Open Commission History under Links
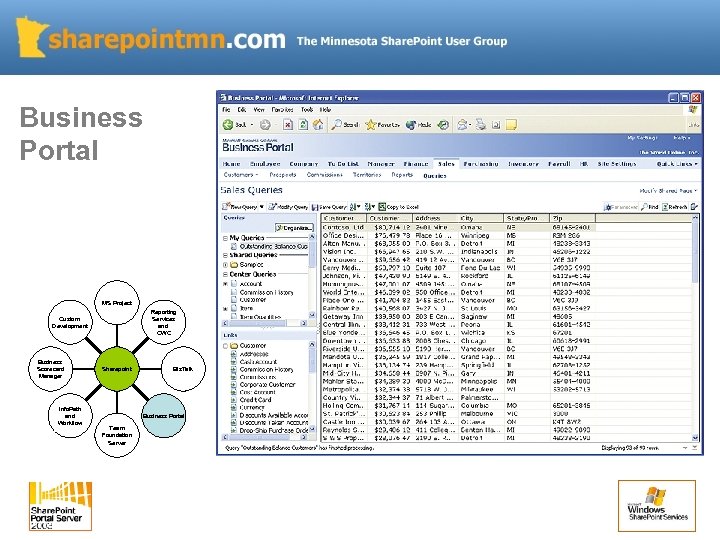The height and width of the screenshot is (540, 720). pos(266,369)
